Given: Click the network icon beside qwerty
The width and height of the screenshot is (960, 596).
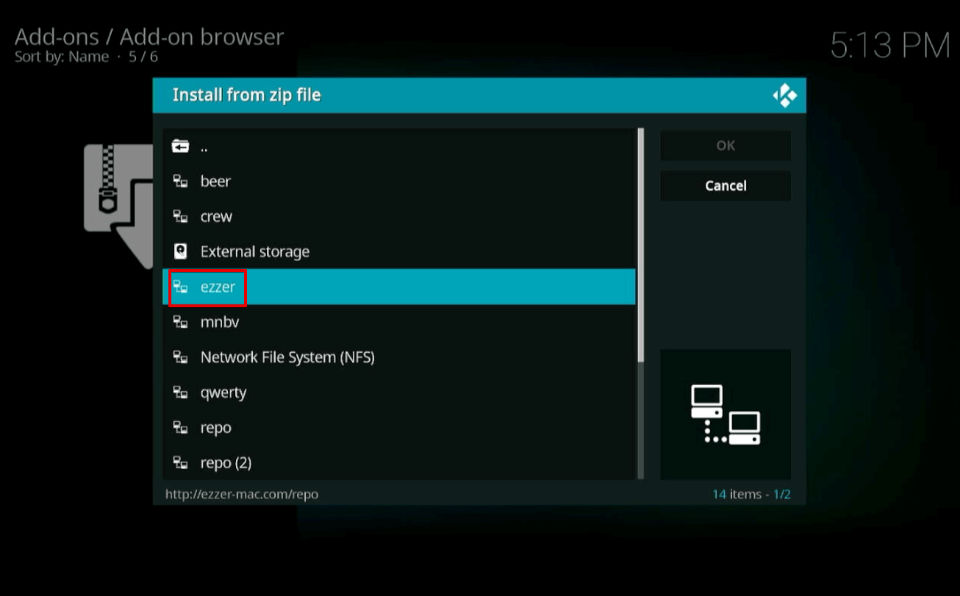Looking at the screenshot, I should pos(180,392).
